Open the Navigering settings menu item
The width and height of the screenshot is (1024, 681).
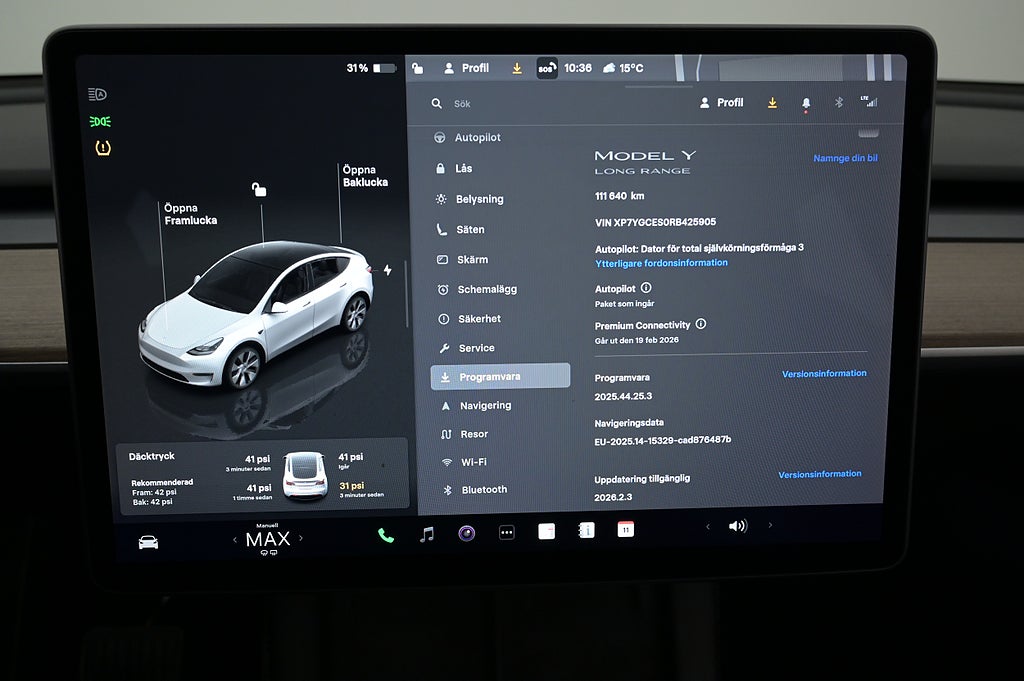485,406
